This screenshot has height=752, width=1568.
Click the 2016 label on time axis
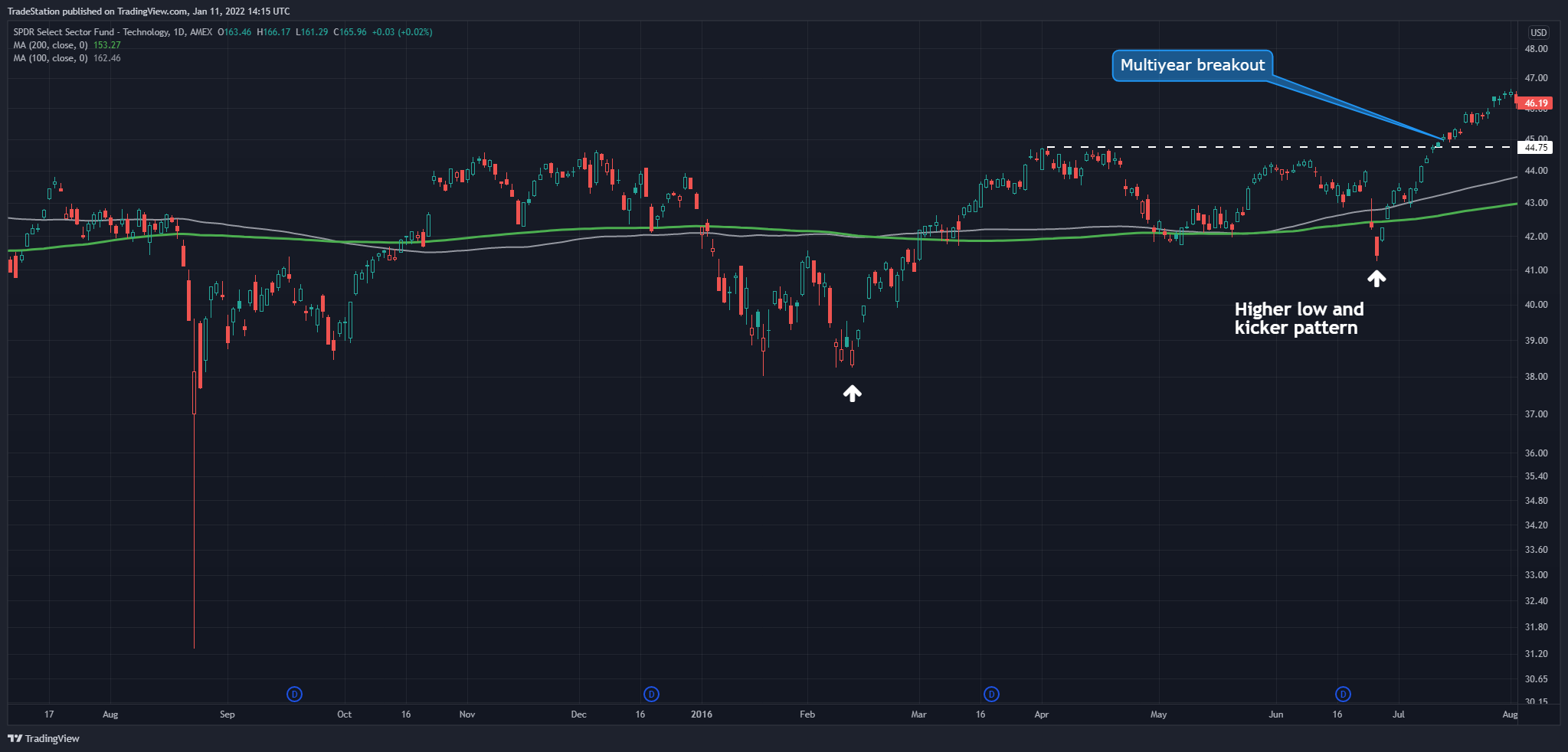coord(701,714)
